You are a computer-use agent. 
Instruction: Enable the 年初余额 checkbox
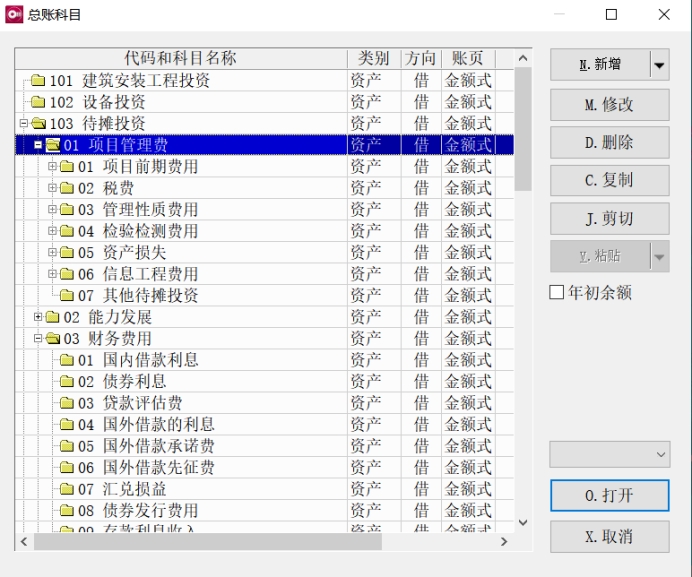pyautogui.click(x=557, y=293)
